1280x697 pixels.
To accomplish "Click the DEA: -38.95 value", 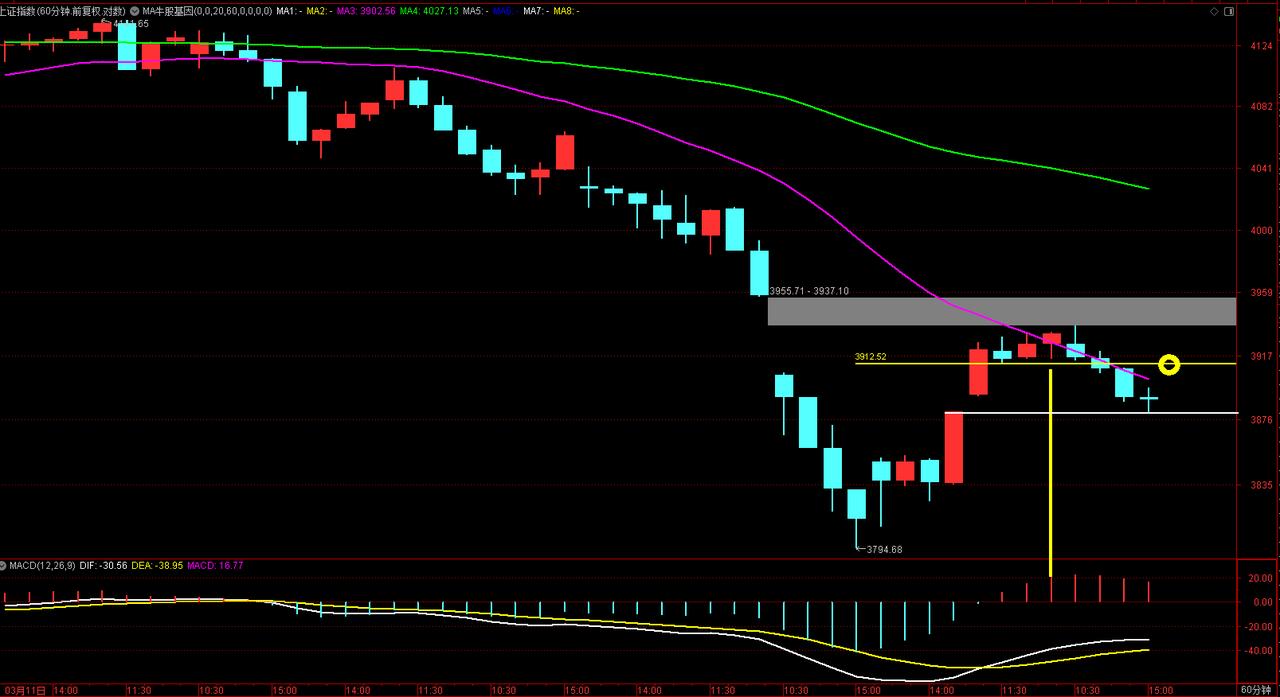I will point(157,566).
